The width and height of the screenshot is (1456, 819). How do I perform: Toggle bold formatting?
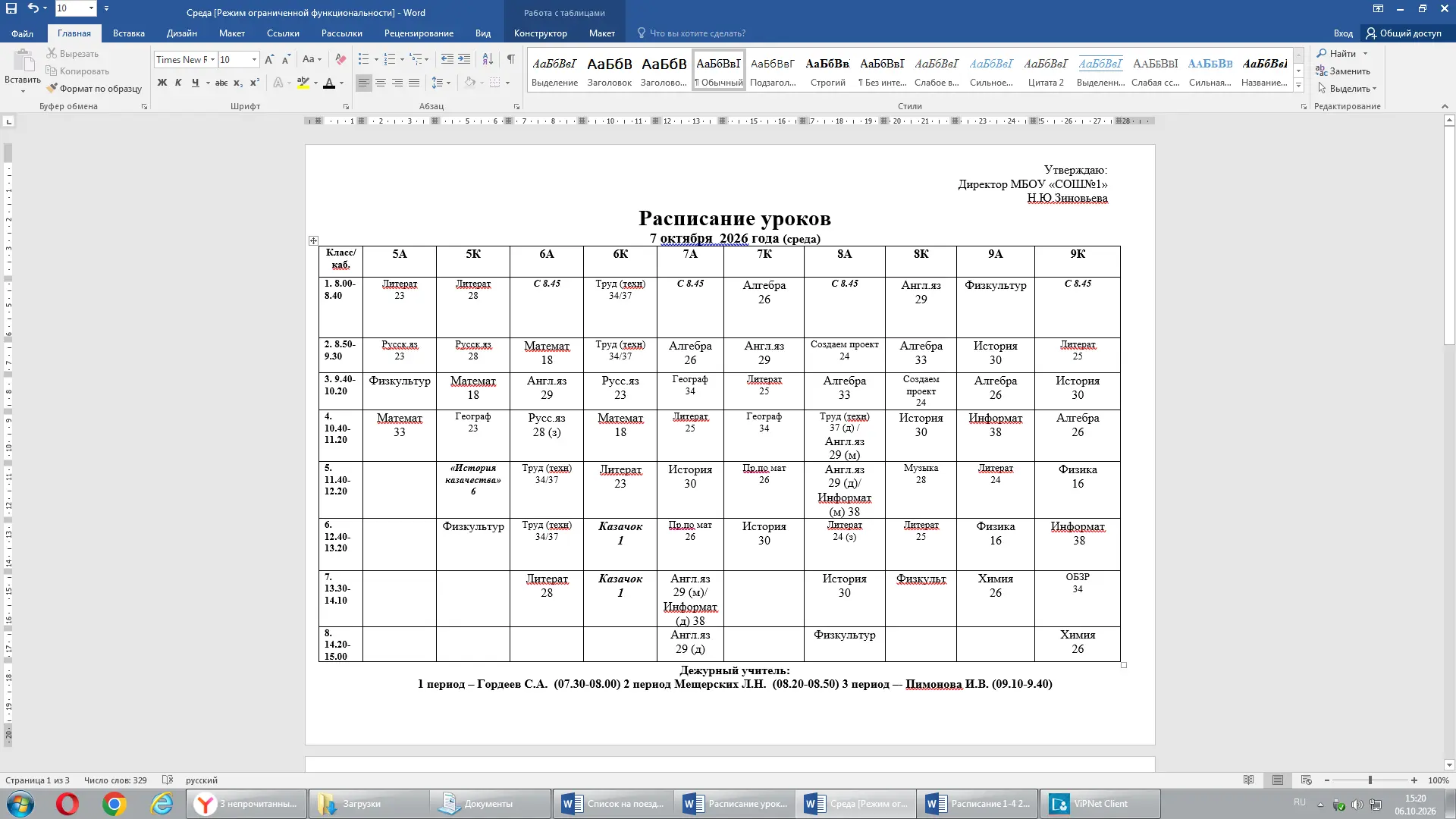162,83
